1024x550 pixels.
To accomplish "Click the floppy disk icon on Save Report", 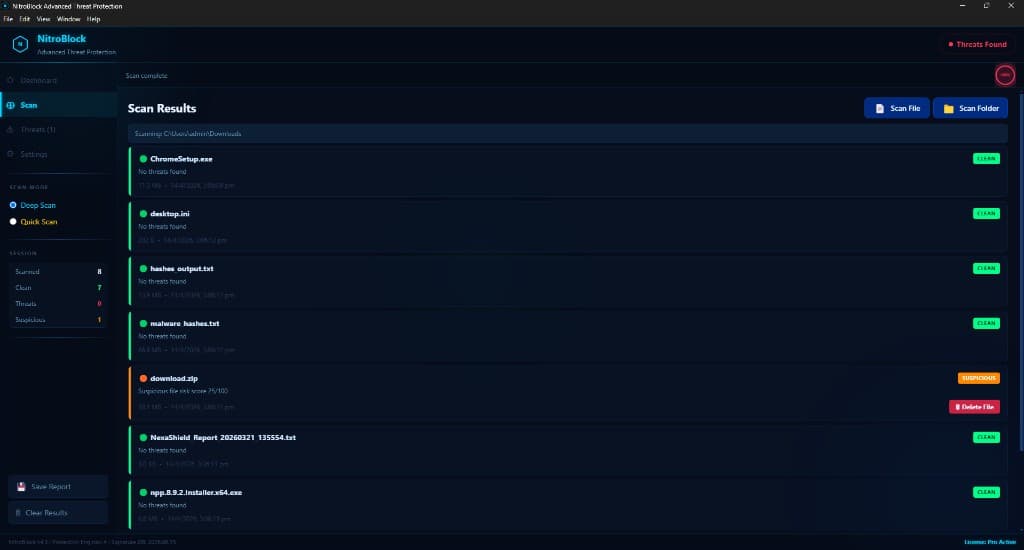I will [x=21, y=487].
